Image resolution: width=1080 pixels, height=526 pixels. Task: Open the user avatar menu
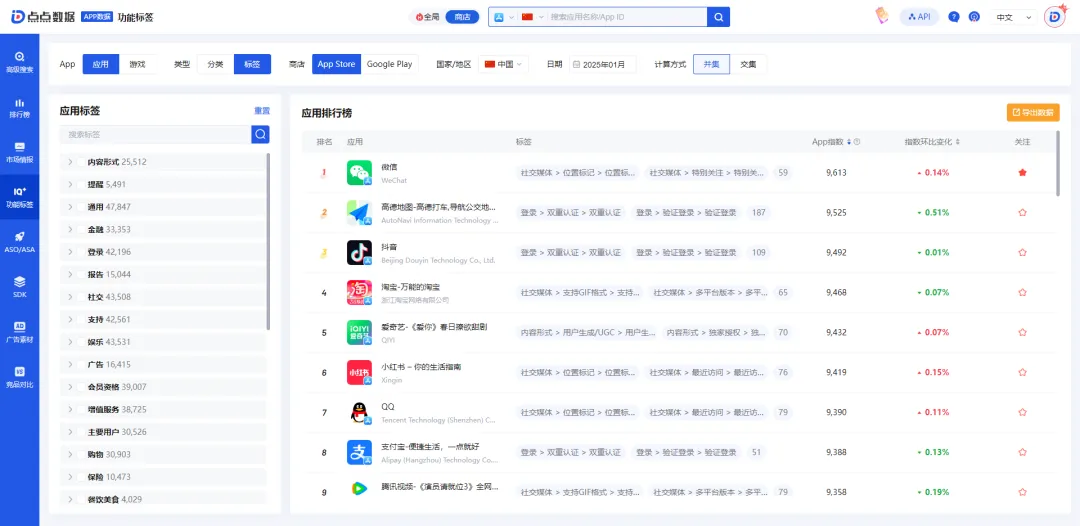click(1055, 17)
